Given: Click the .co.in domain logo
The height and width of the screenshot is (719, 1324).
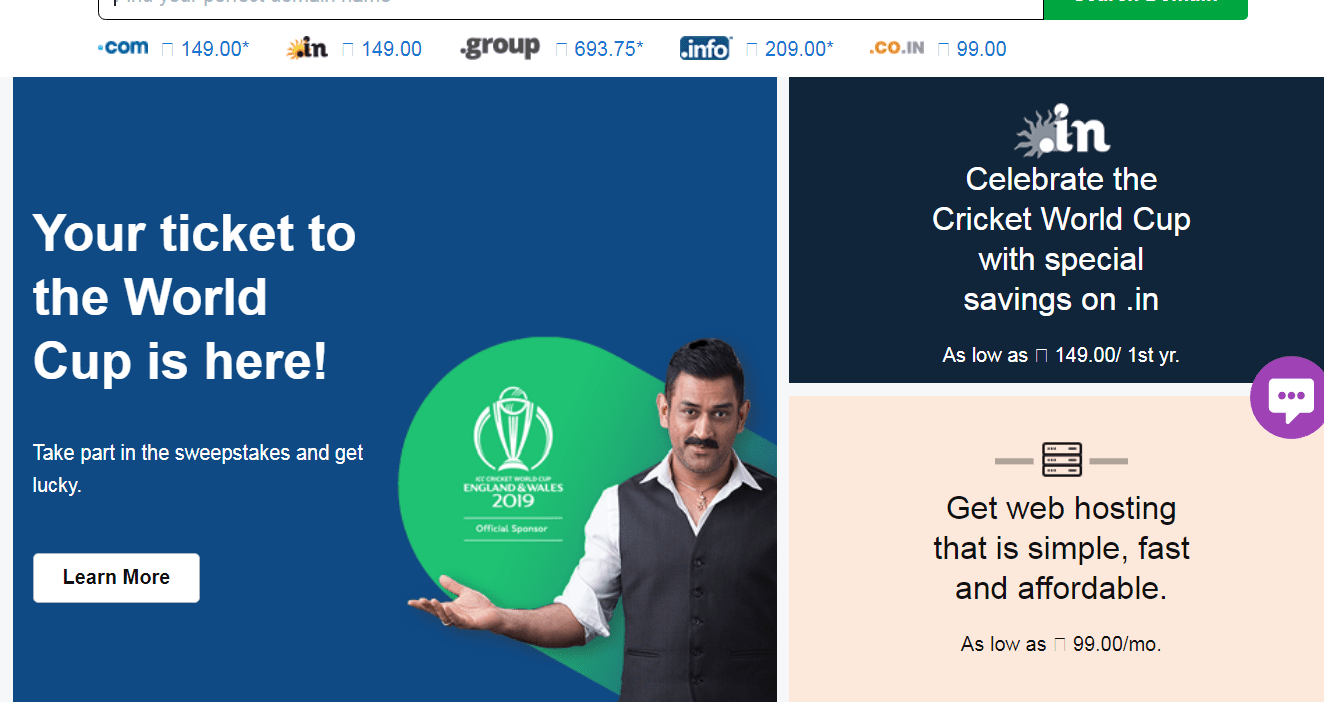Looking at the screenshot, I should [897, 47].
